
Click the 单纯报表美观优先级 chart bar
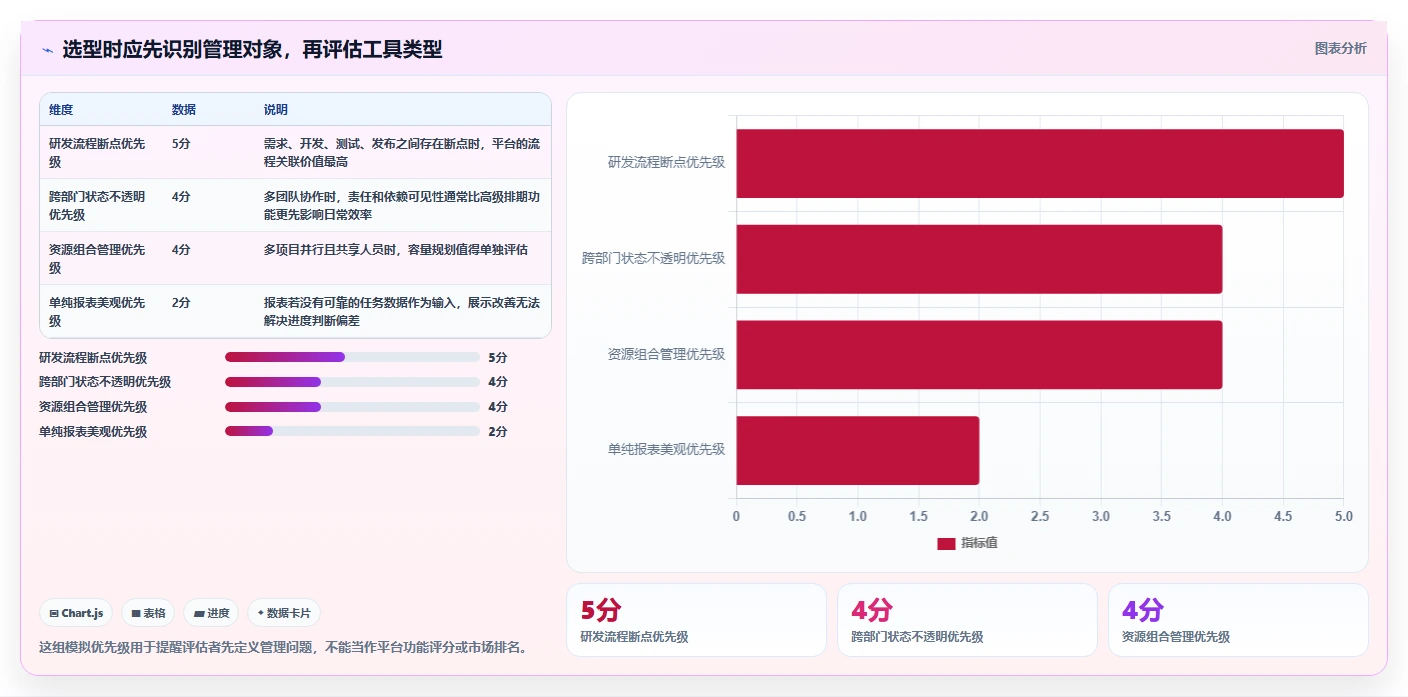(x=858, y=450)
